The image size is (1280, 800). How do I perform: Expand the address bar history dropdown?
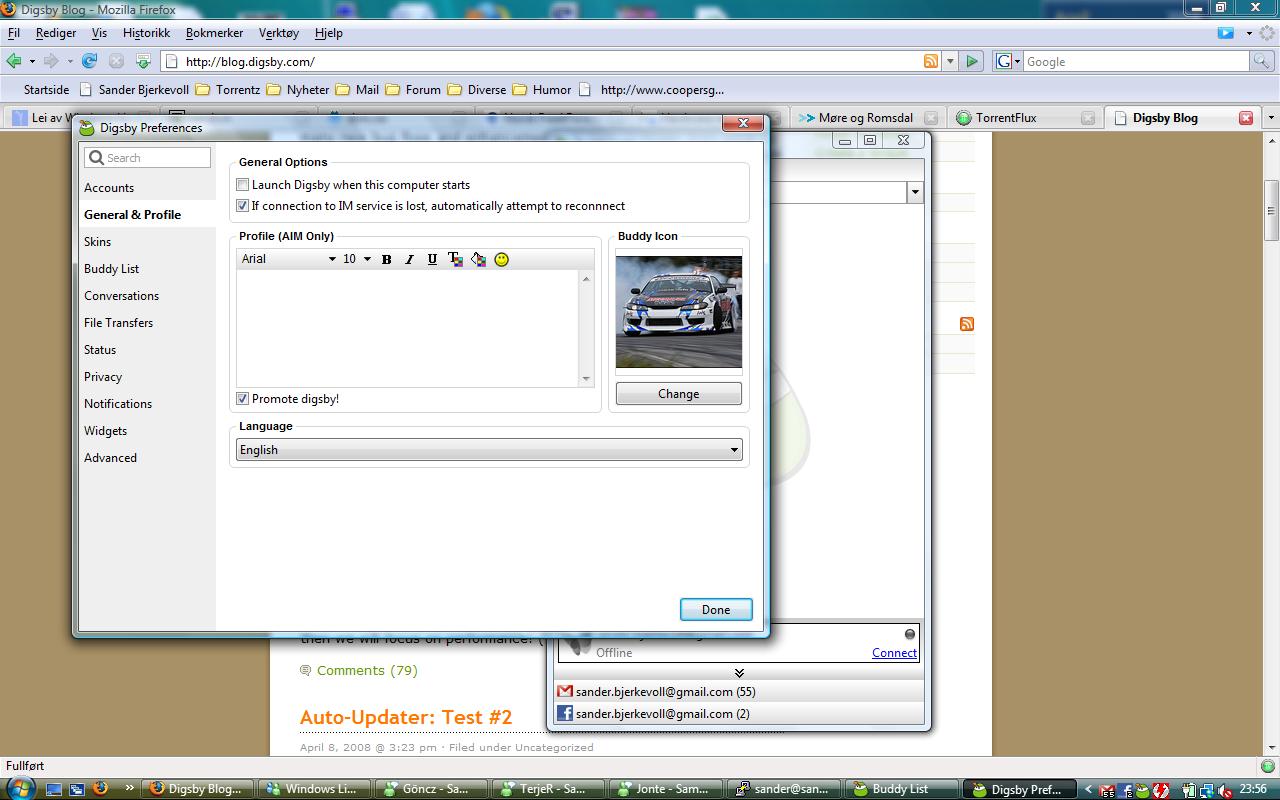click(x=950, y=61)
